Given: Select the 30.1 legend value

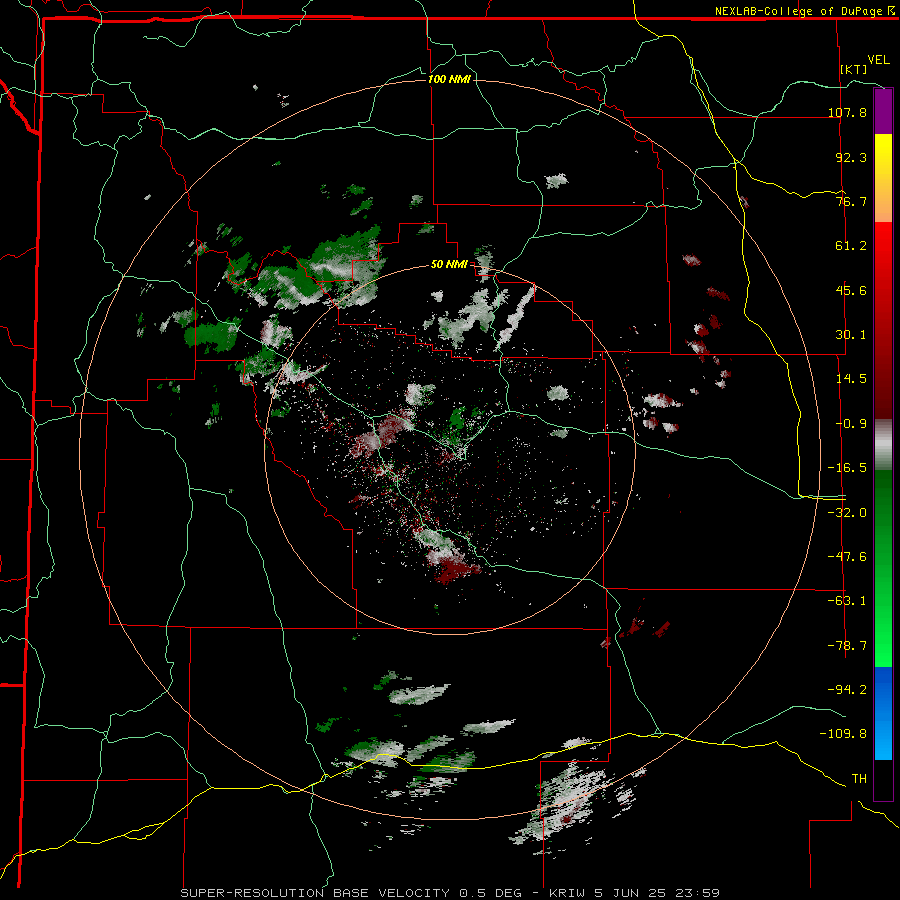Looking at the screenshot, I should 851,334.
